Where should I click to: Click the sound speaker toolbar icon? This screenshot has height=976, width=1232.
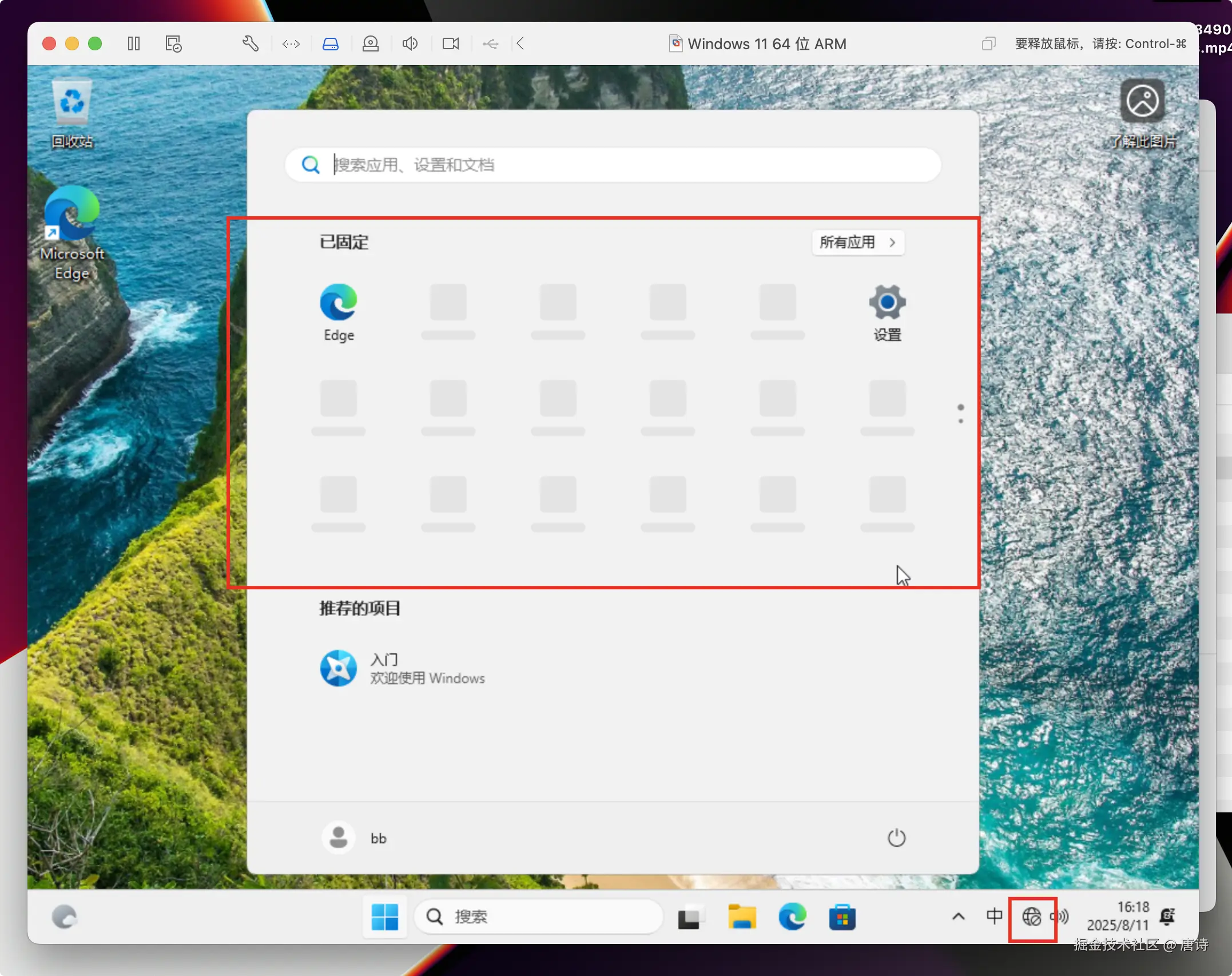coord(410,43)
